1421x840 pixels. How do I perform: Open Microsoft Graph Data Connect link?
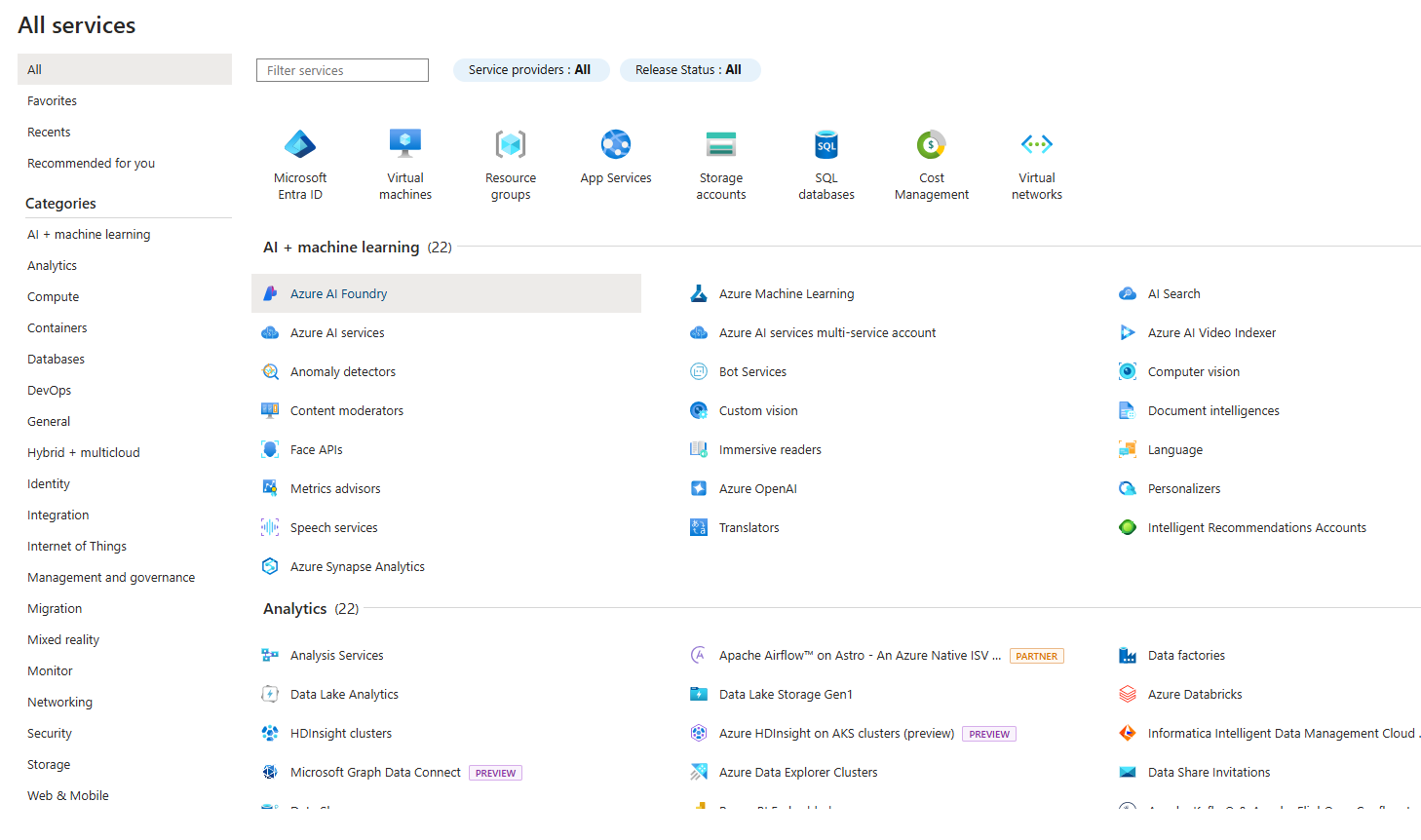375,772
